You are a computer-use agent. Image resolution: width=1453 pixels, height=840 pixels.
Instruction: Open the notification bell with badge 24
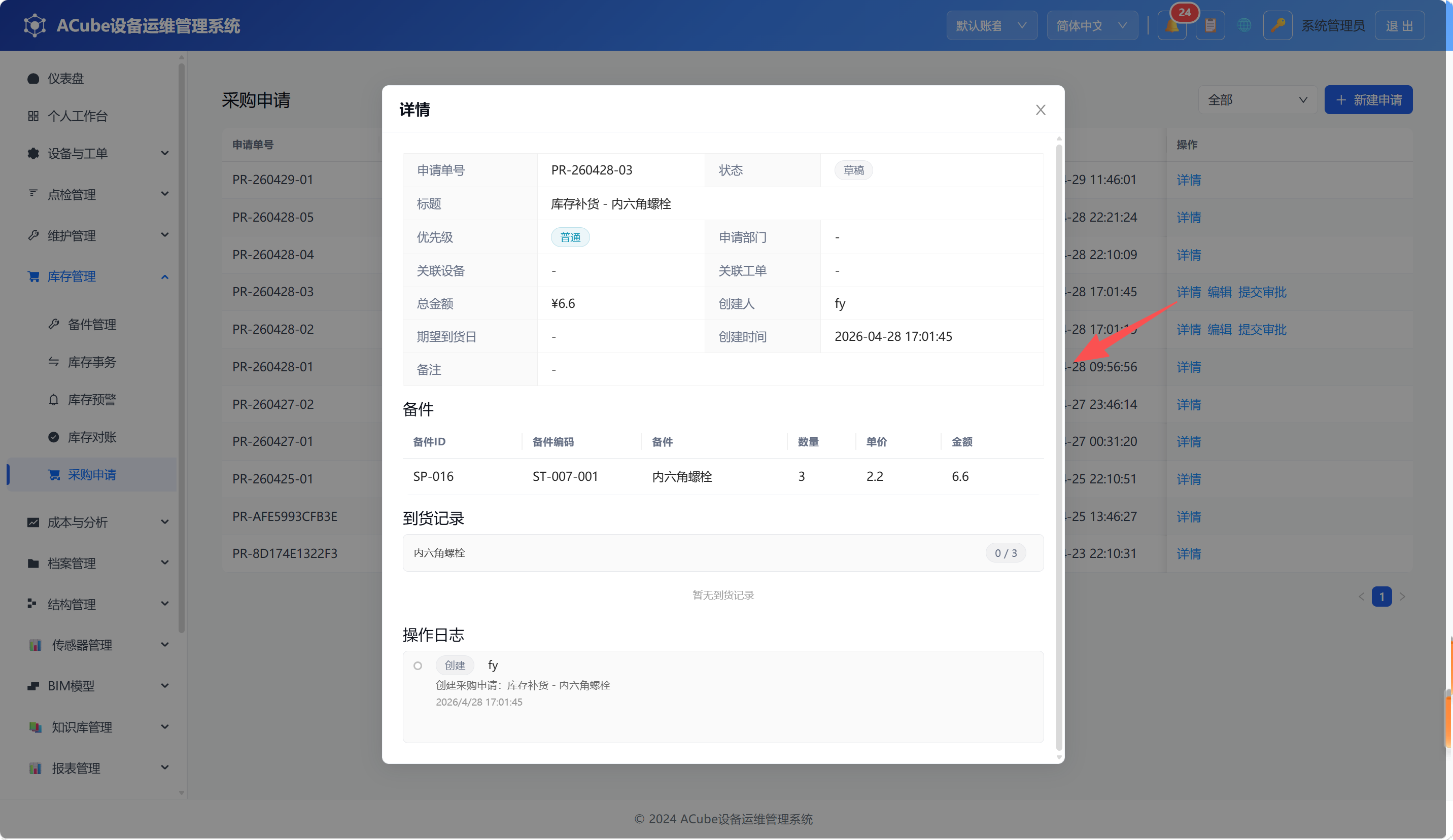[1172, 25]
